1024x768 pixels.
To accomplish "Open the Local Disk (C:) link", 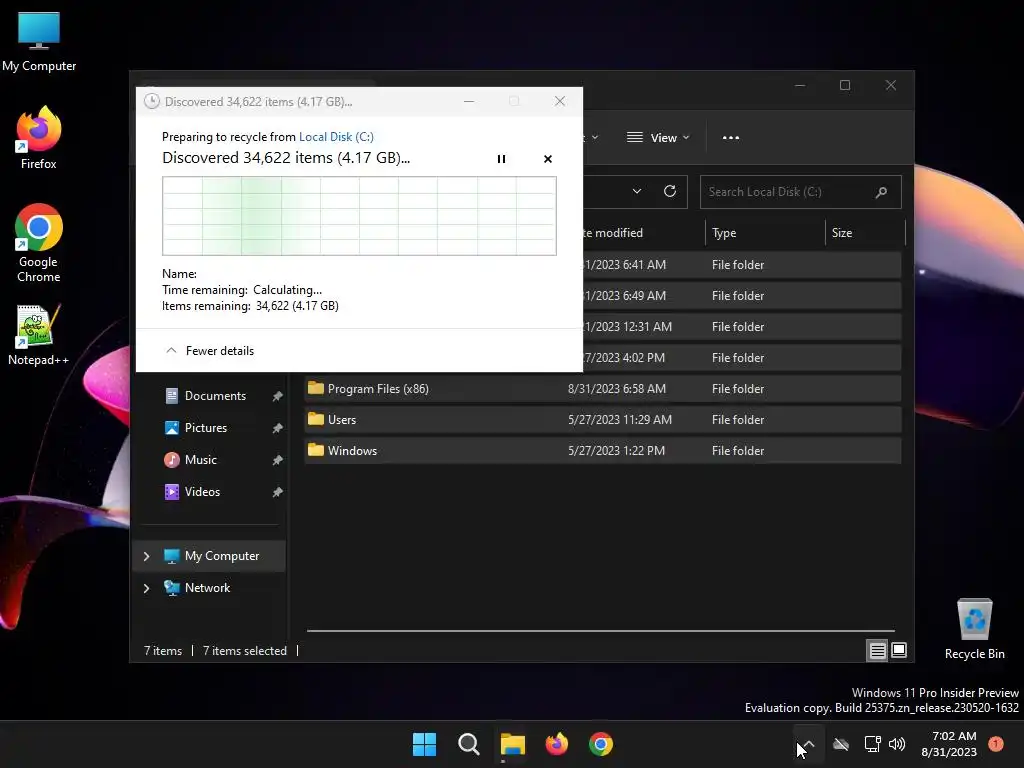I will [336, 136].
